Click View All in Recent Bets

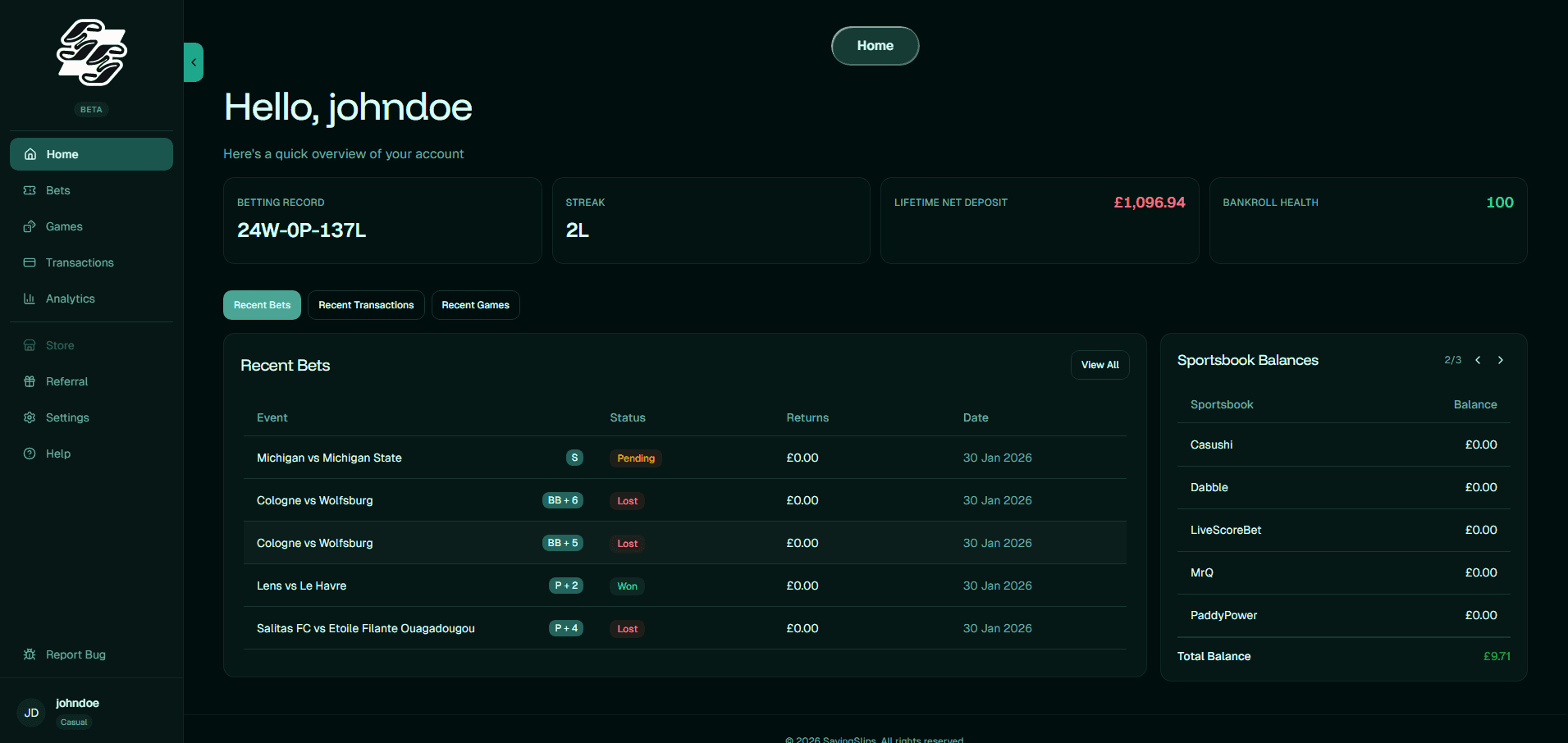[1099, 364]
